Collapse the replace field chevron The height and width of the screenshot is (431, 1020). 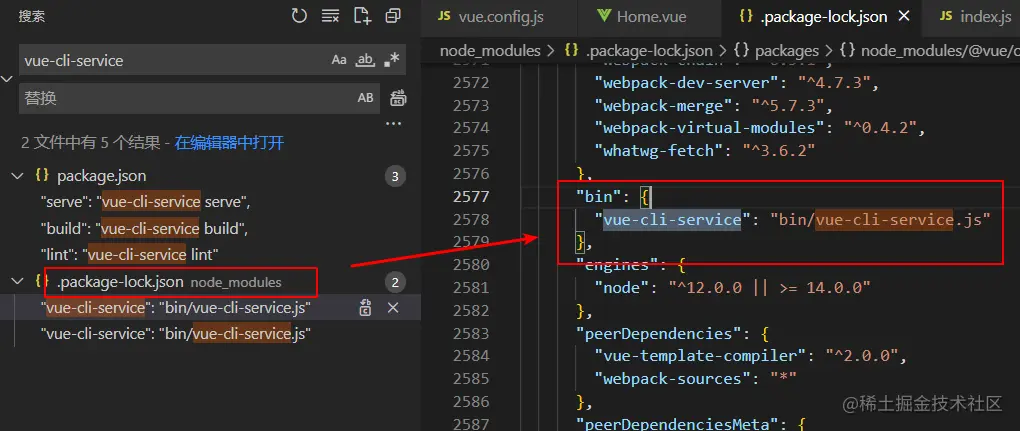pos(7,79)
